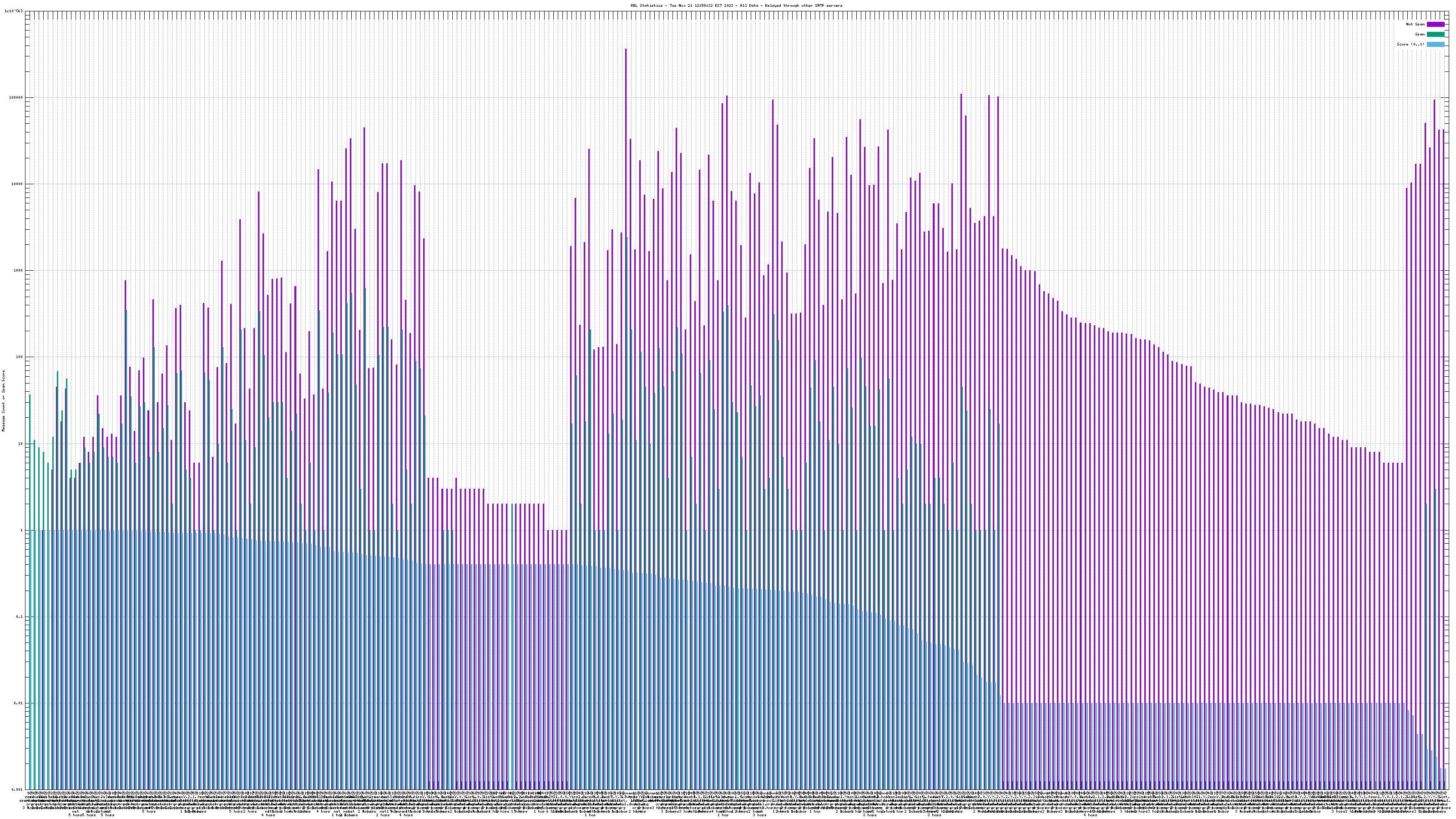This screenshot has width=1456, height=819.
Task: Click the 1000 y-axis tick label
Action: click(18, 271)
